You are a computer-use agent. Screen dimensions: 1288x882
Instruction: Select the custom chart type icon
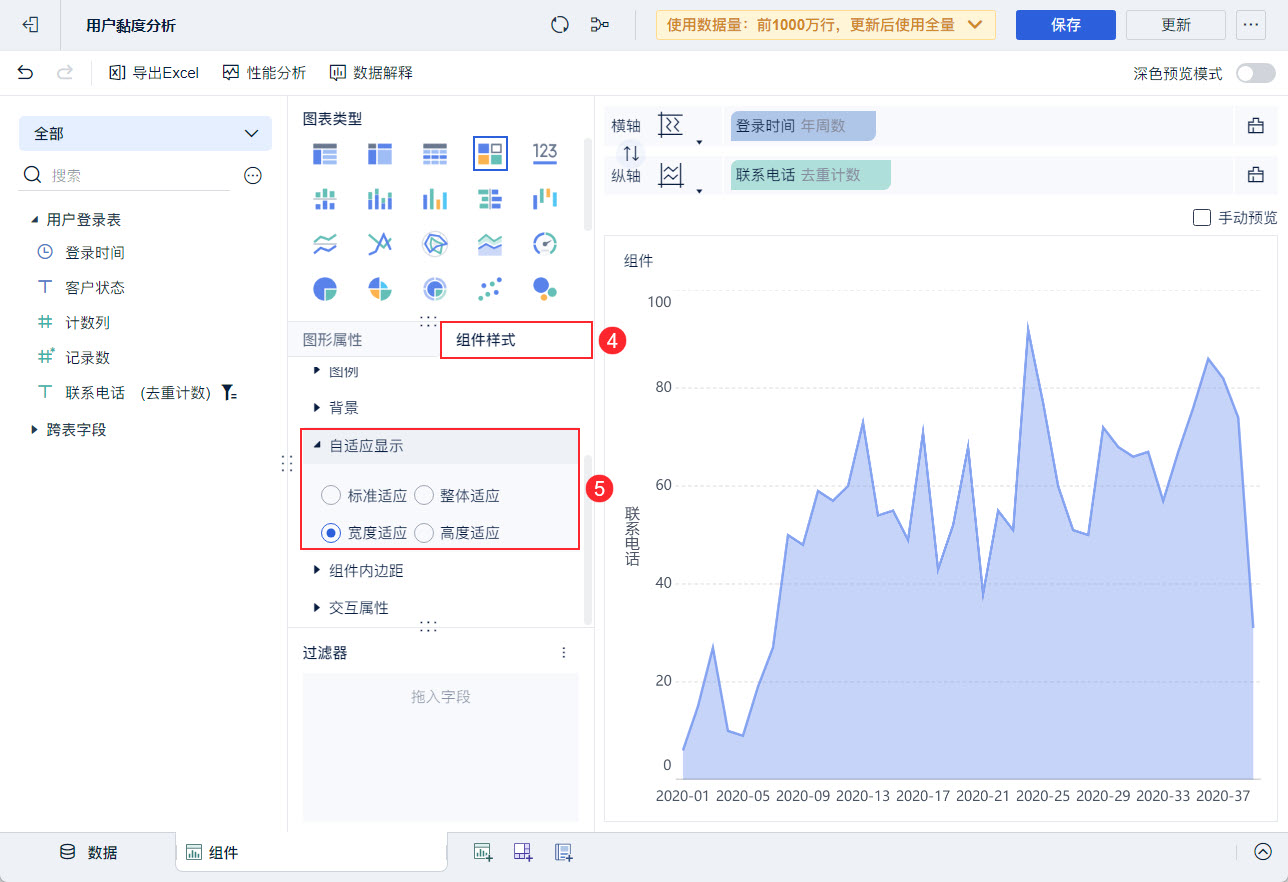490,153
